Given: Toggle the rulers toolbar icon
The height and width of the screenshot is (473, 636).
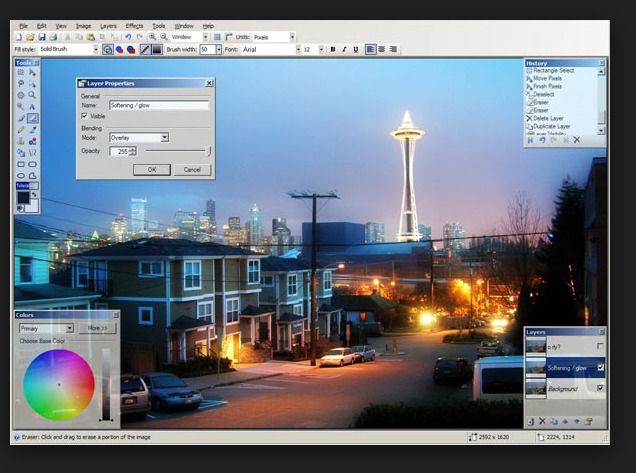Looking at the screenshot, I should click(228, 37).
